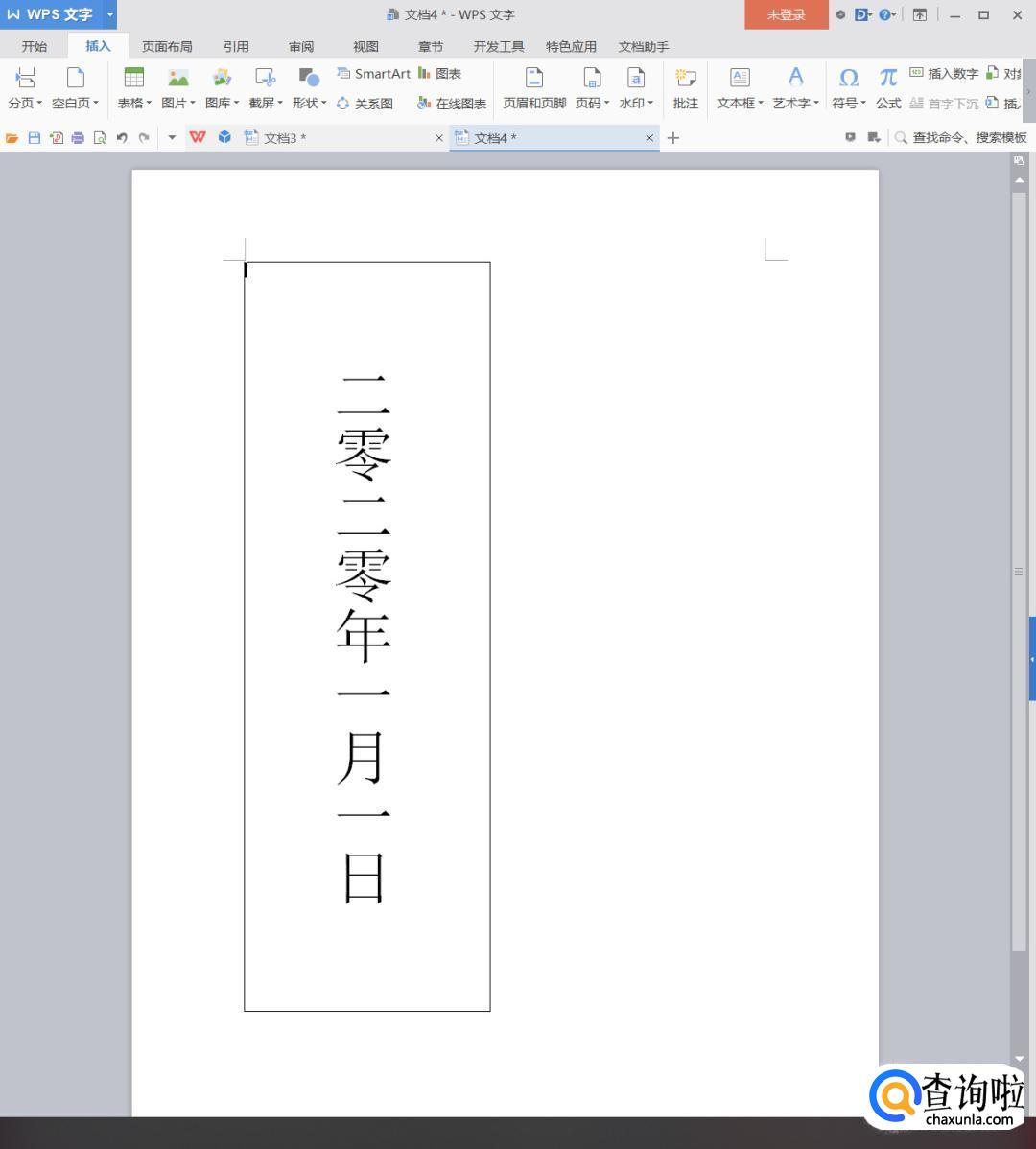Click 插入数字 insert number
This screenshot has height=1149, width=1036.
[x=944, y=73]
